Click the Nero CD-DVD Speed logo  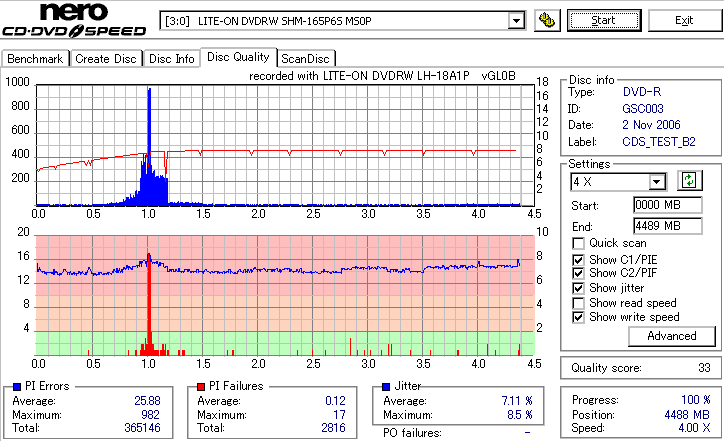(x=74, y=20)
